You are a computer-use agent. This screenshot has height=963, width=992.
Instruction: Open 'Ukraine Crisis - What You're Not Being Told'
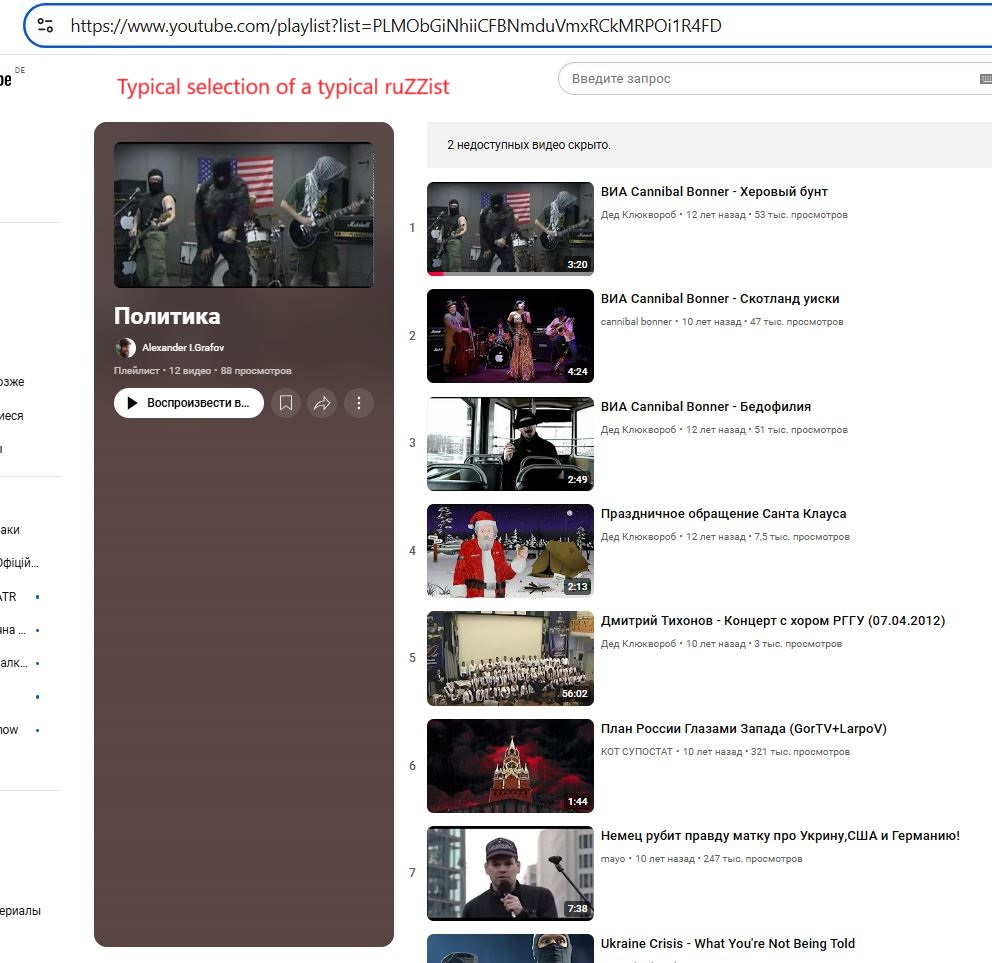(728, 943)
